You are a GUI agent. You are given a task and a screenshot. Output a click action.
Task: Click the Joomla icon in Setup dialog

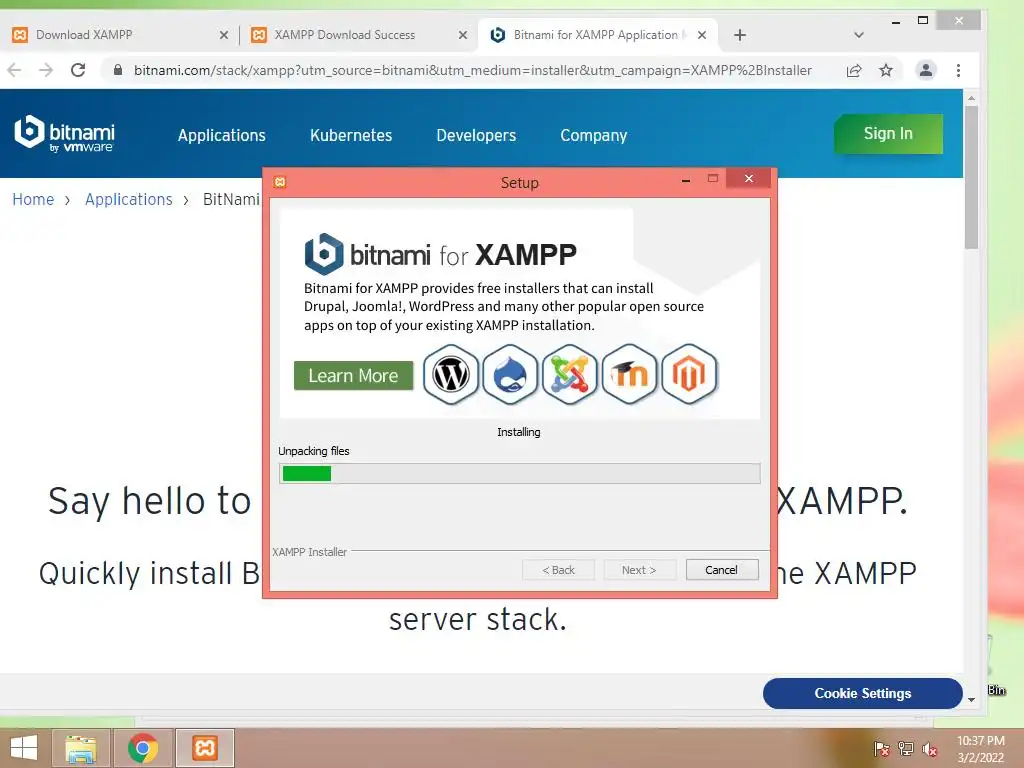click(569, 375)
